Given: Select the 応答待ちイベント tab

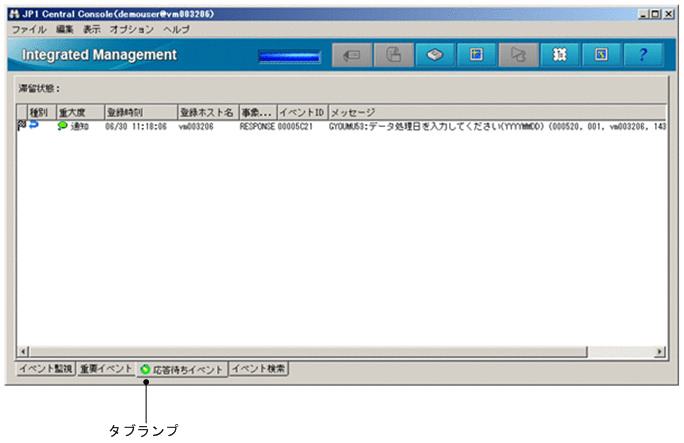Looking at the screenshot, I should (x=182, y=370).
